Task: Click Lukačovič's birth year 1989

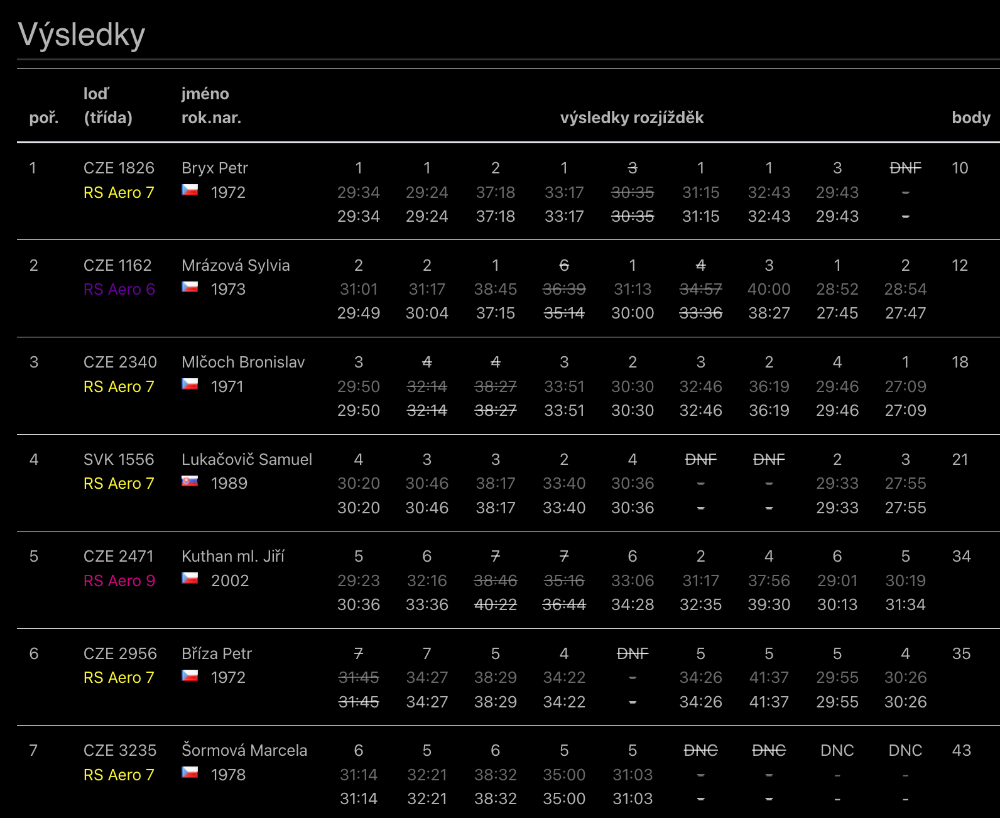Action: click(229, 483)
